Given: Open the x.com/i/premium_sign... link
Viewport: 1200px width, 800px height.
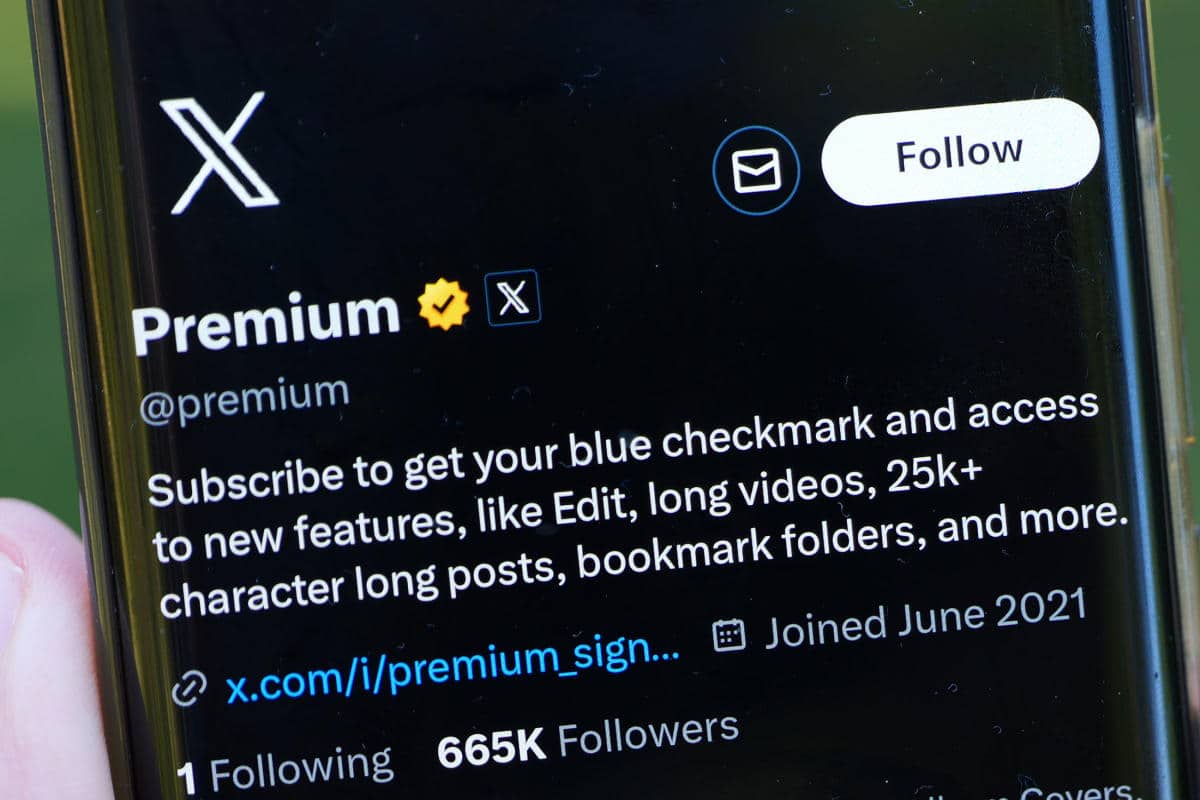Looking at the screenshot, I should [x=453, y=669].
